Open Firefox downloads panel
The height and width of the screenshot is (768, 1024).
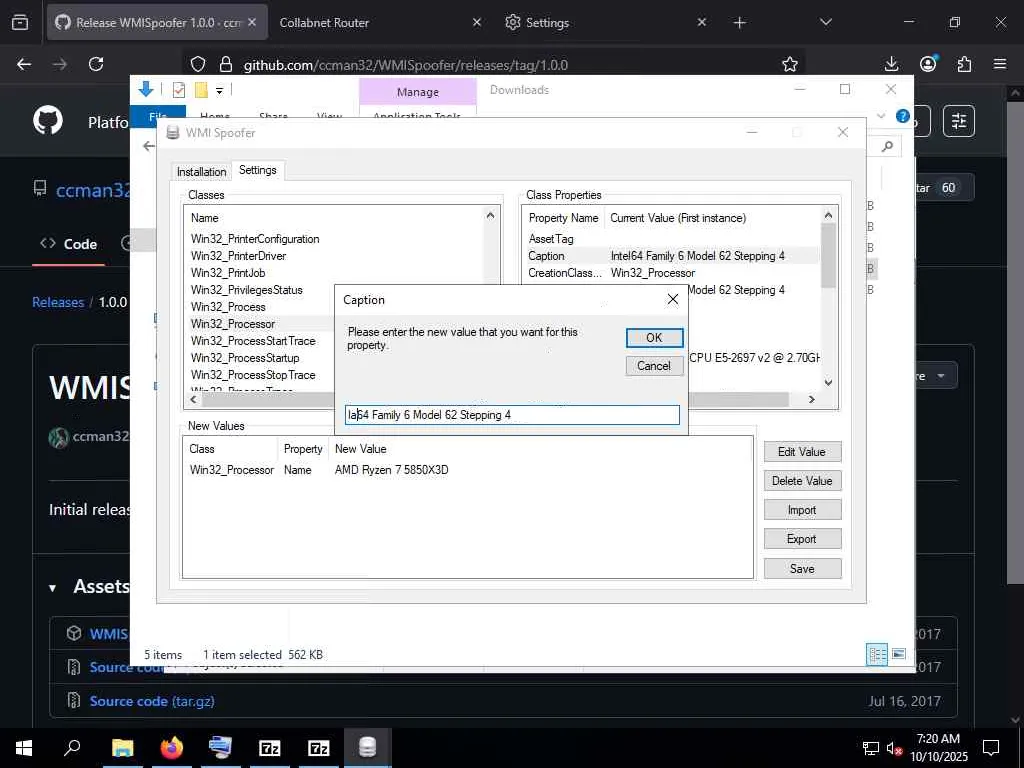pos(891,64)
